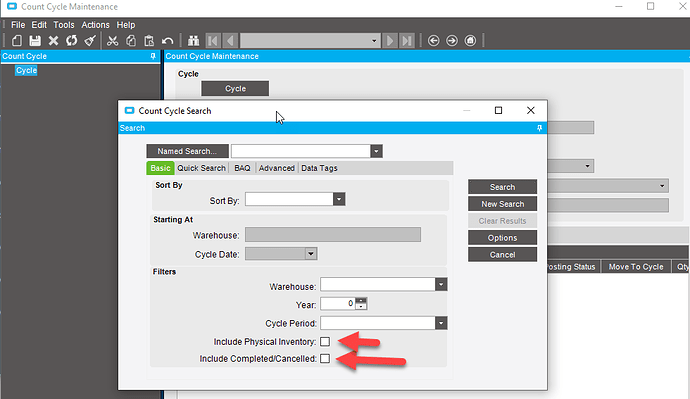The width and height of the screenshot is (690, 399).
Task: Click the Undo arrow icon
Action: 167,41
